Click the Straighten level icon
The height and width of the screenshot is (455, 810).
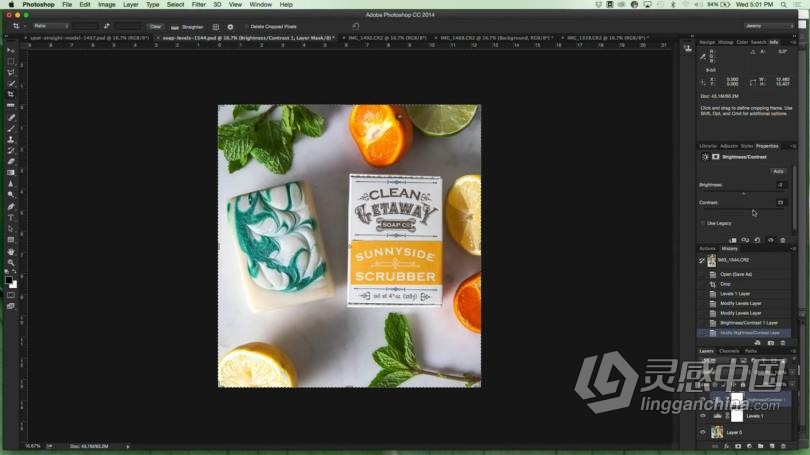[x=175, y=27]
